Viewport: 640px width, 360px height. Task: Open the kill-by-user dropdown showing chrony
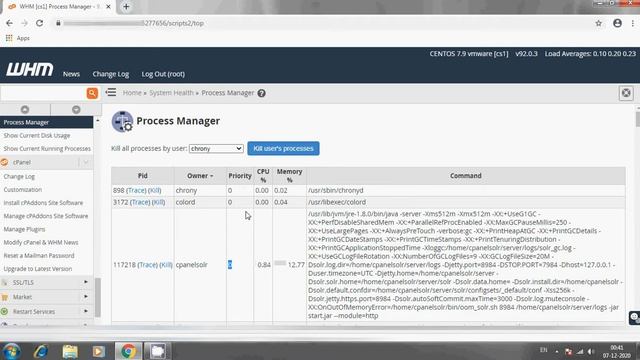[x=216, y=149]
